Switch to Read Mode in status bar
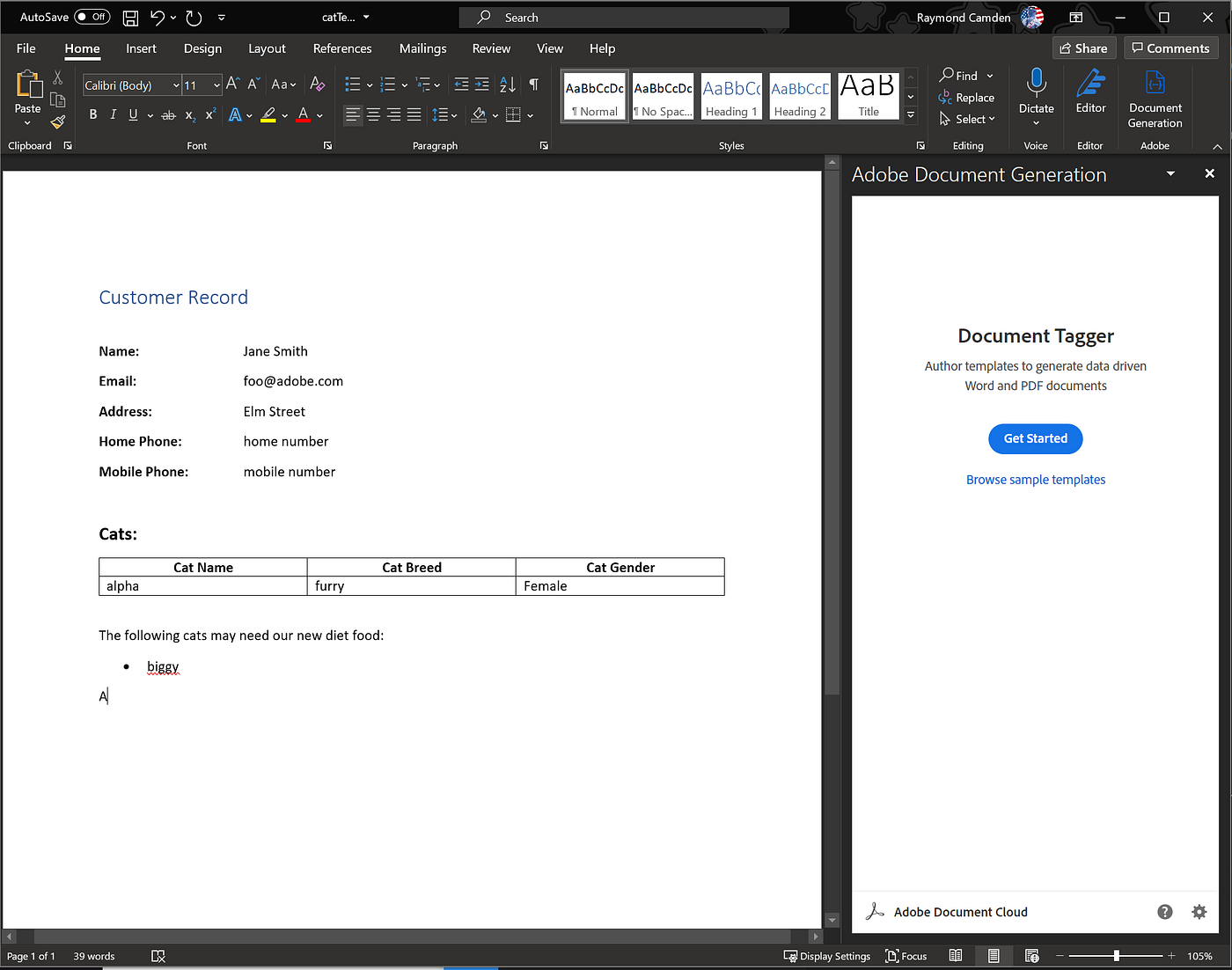The image size is (1232, 970). [x=956, y=956]
